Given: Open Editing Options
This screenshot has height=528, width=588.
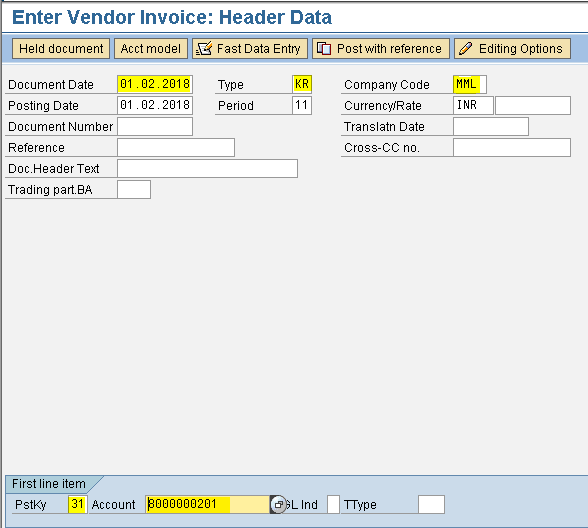Looking at the screenshot, I should pos(512,49).
